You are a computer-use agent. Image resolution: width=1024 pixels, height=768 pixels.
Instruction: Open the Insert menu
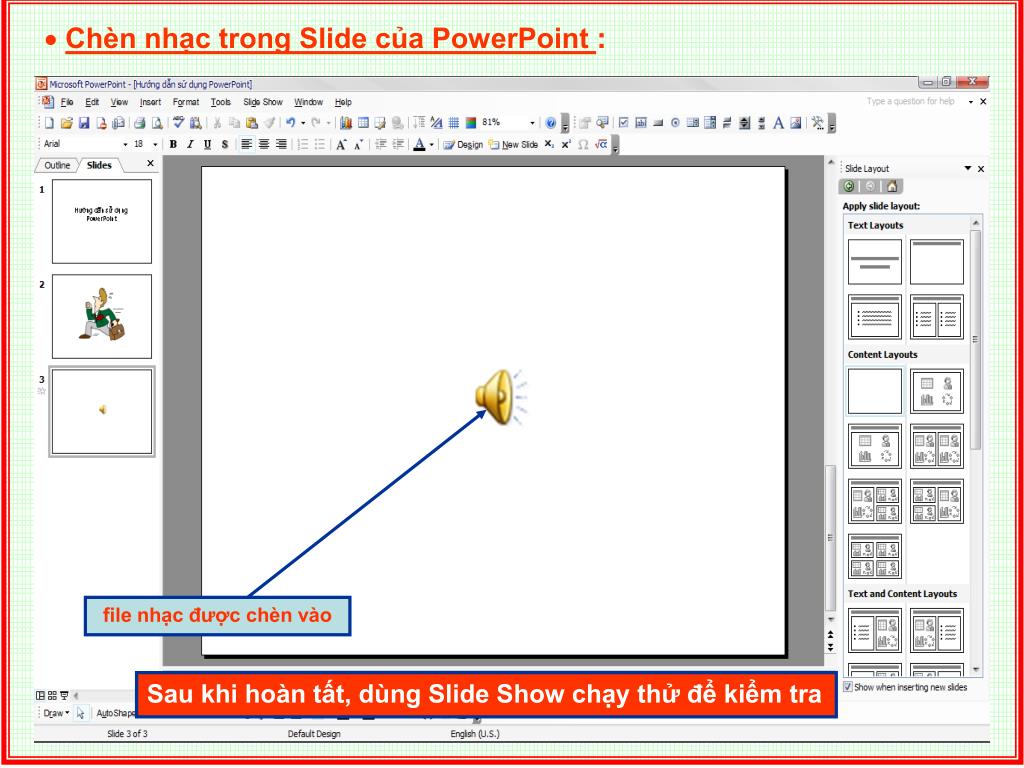pos(150,102)
